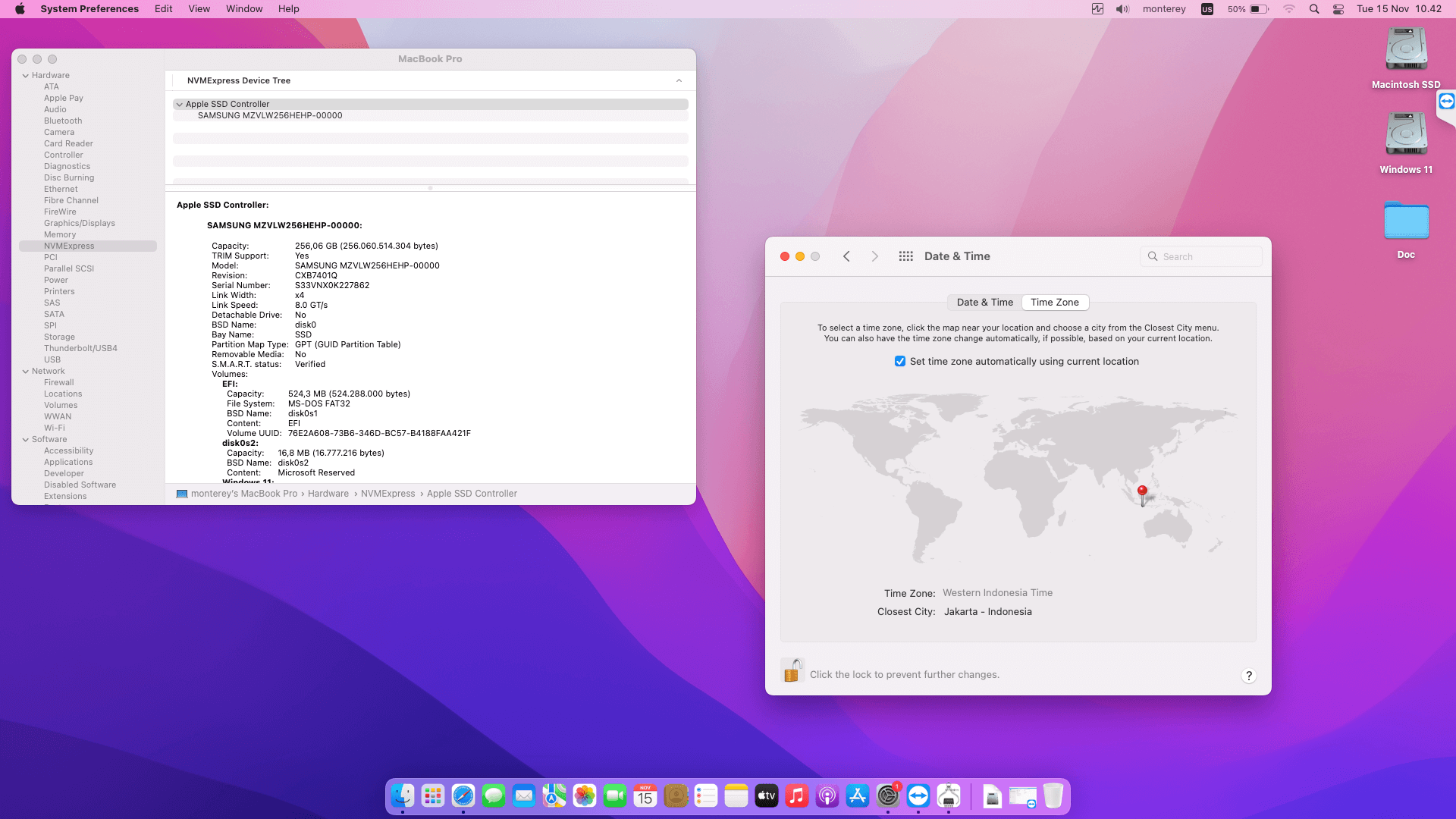Viewport: 1456px width, 819px height.
Task: Open Maps from the Dock
Action: coord(554,795)
